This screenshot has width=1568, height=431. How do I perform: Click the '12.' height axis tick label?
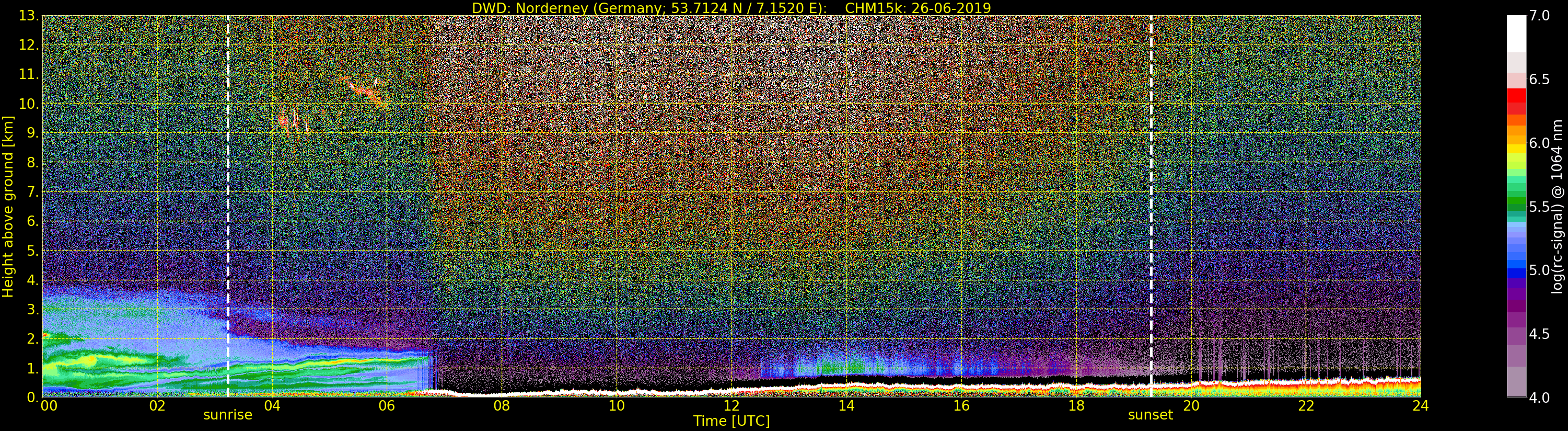(x=29, y=45)
